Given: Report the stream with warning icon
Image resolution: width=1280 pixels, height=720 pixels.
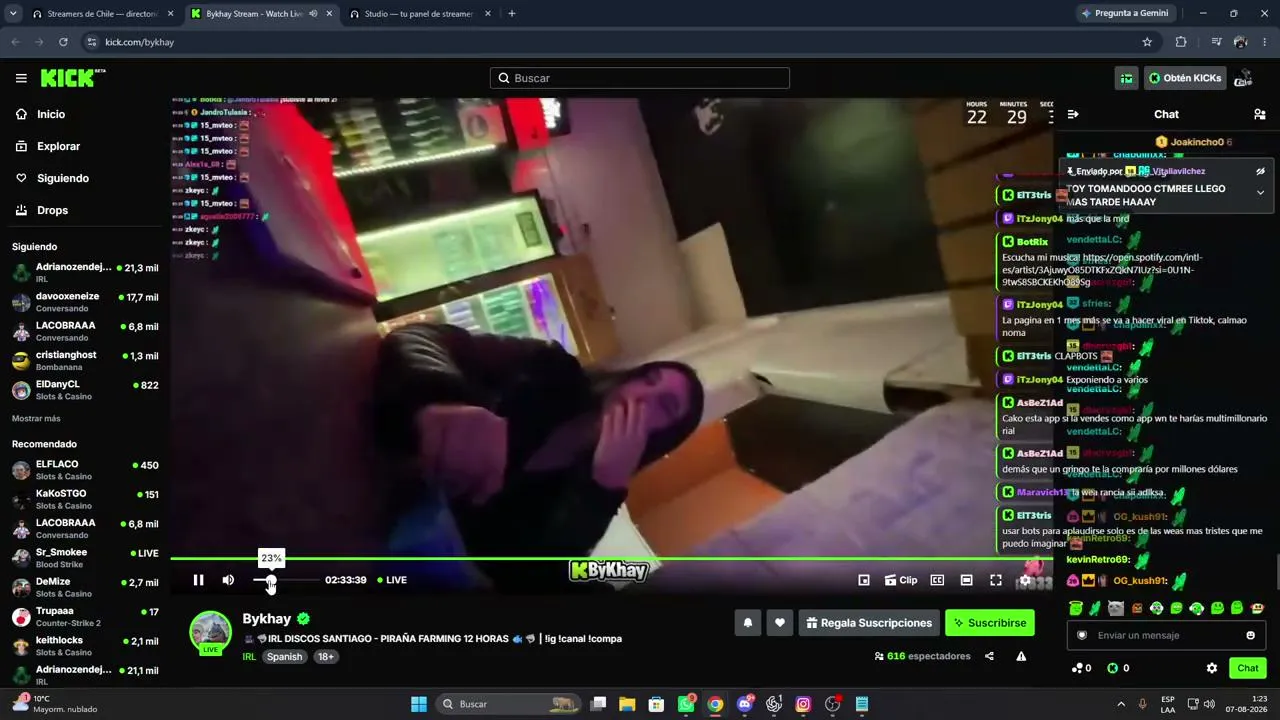Looking at the screenshot, I should [1021, 656].
